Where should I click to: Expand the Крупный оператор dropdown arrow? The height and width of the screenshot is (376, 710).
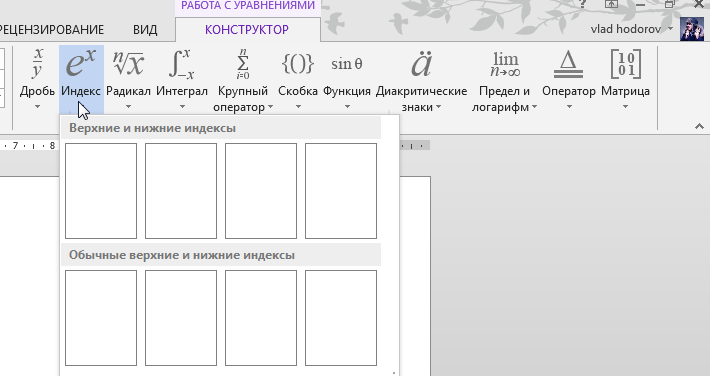click(270, 107)
